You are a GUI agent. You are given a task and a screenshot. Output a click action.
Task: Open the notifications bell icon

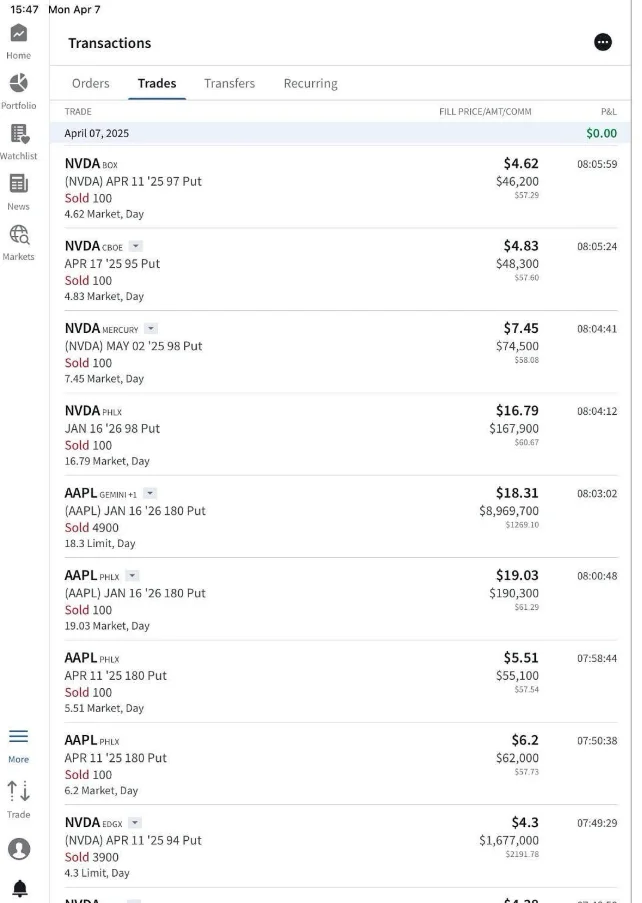pos(20,888)
